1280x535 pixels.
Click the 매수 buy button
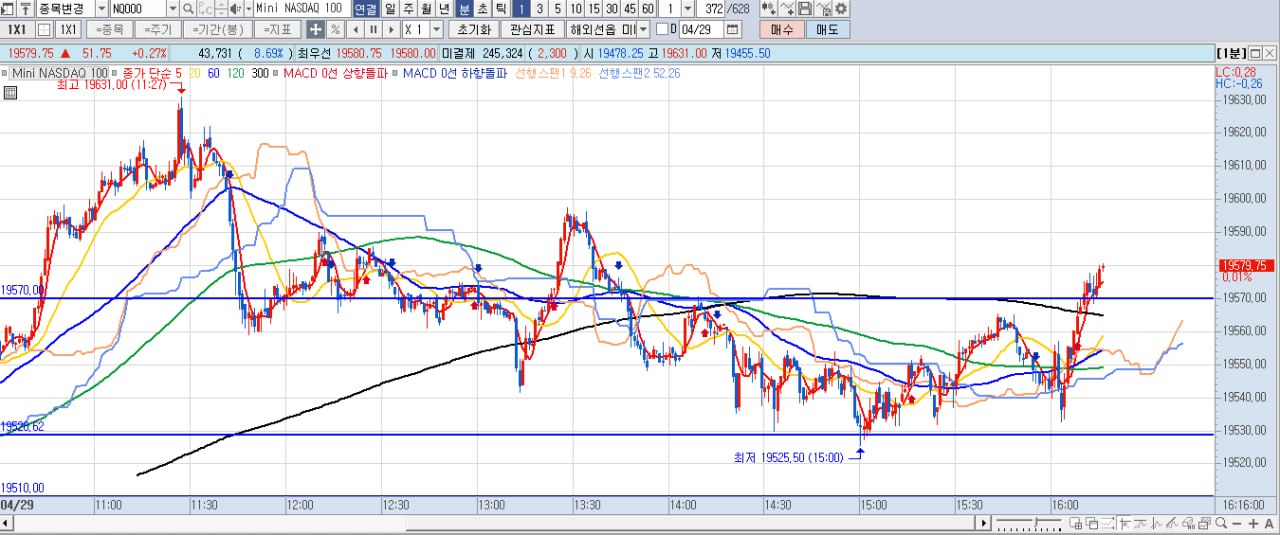click(x=782, y=29)
